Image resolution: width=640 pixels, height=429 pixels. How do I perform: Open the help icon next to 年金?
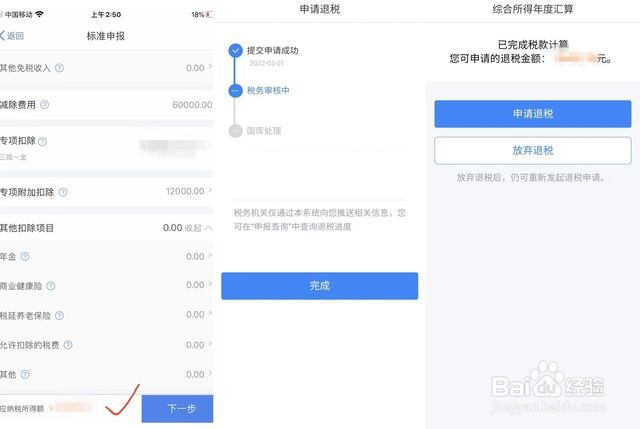coord(25,256)
